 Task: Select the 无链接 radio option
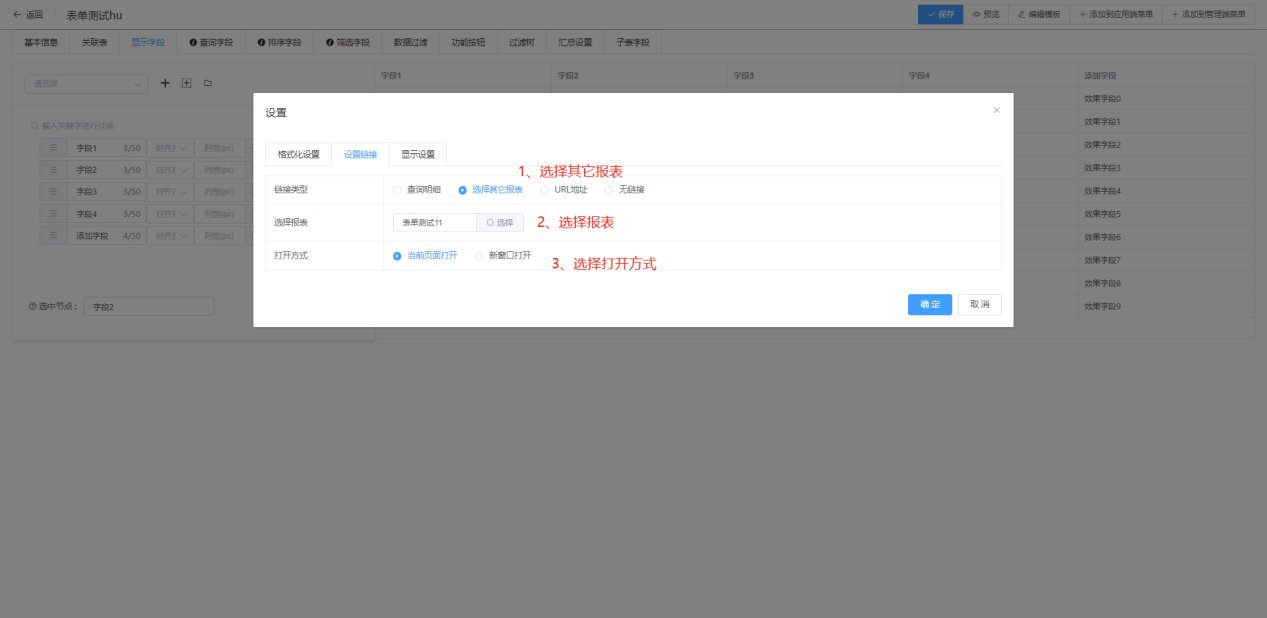click(609, 190)
